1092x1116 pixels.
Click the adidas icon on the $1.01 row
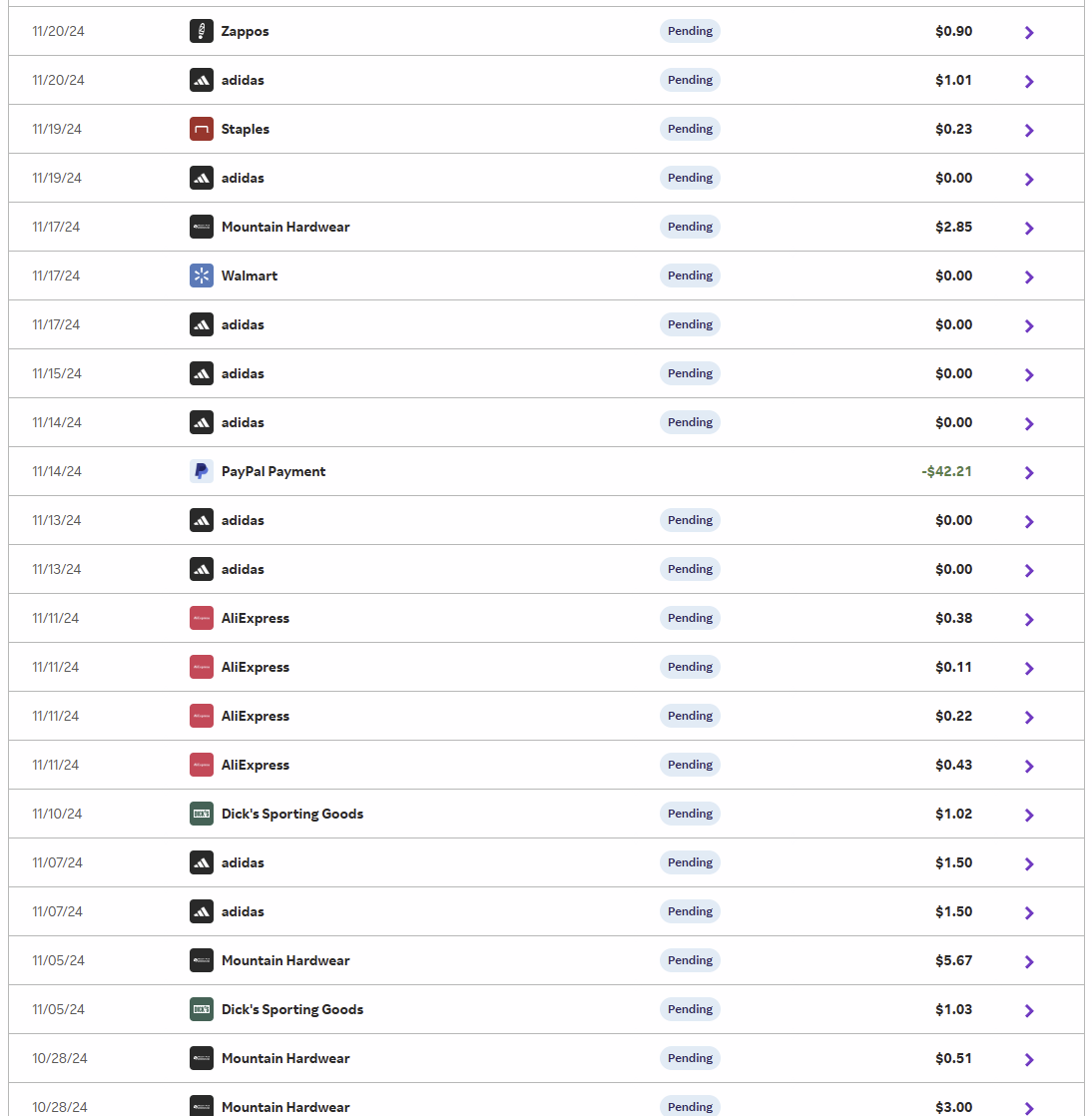click(x=202, y=80)
